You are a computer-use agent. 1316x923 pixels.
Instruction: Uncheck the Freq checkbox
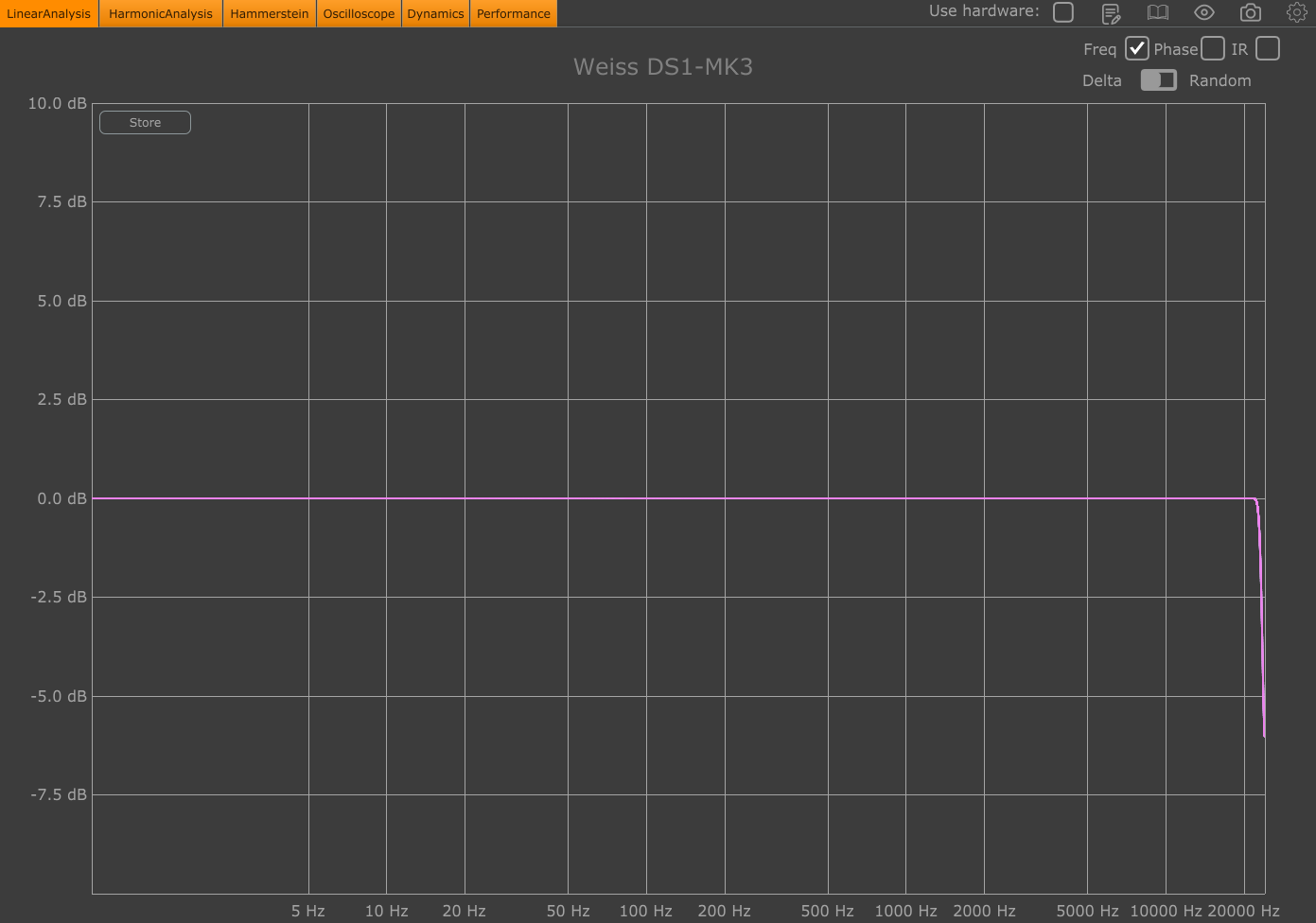(1137, 48)
